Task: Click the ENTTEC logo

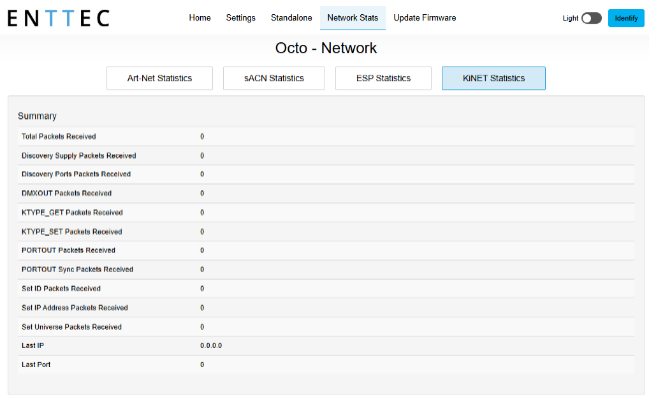Action: 58,18
